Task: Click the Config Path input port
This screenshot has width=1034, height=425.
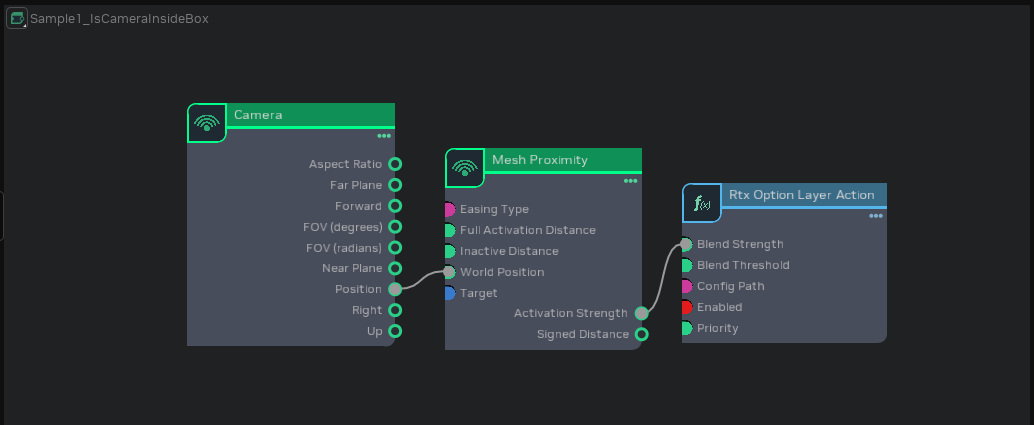Action: click(686, 286)
